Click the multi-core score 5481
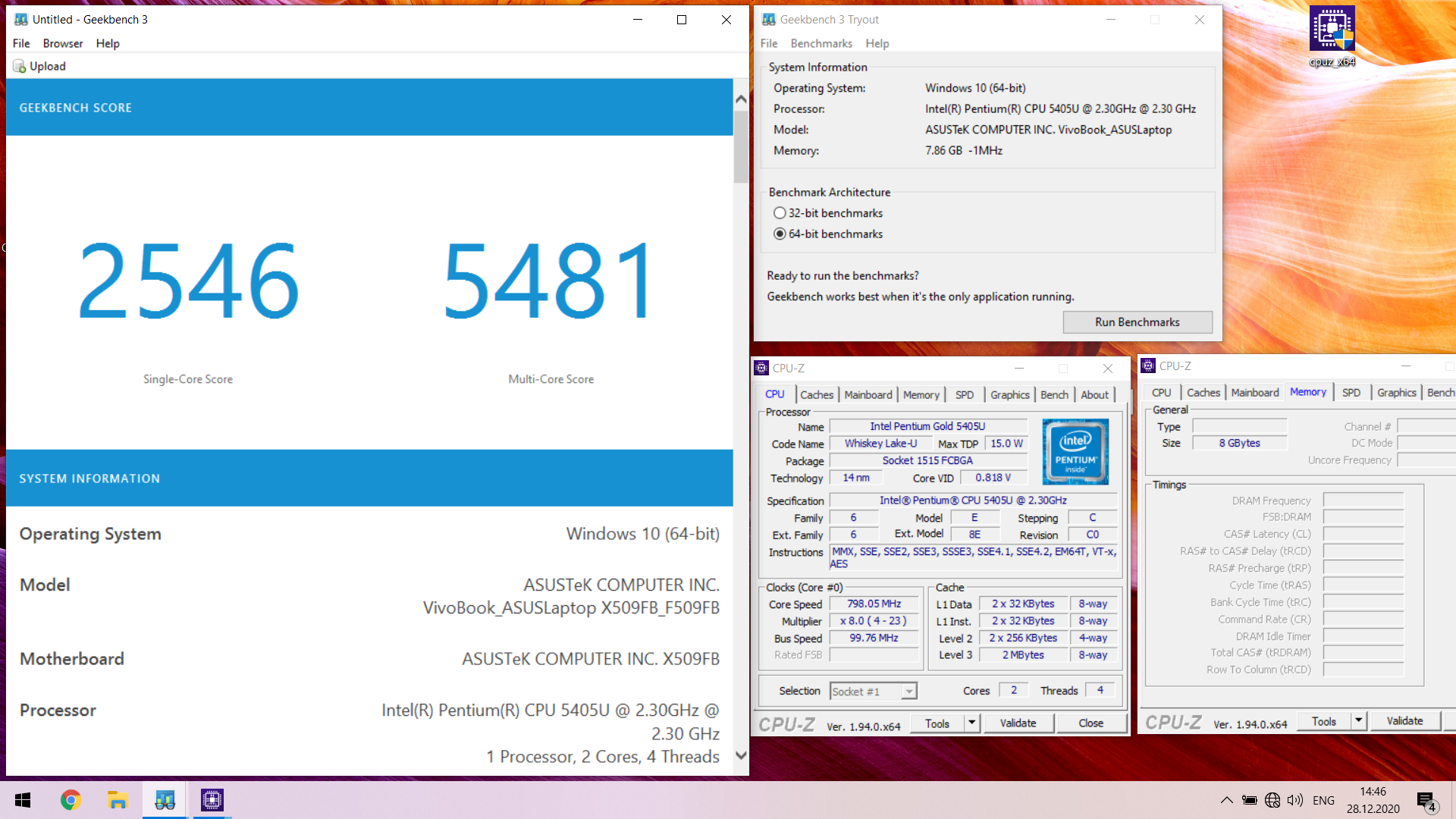This screenshot has height=819, width=1456. (x=549, y=281)
